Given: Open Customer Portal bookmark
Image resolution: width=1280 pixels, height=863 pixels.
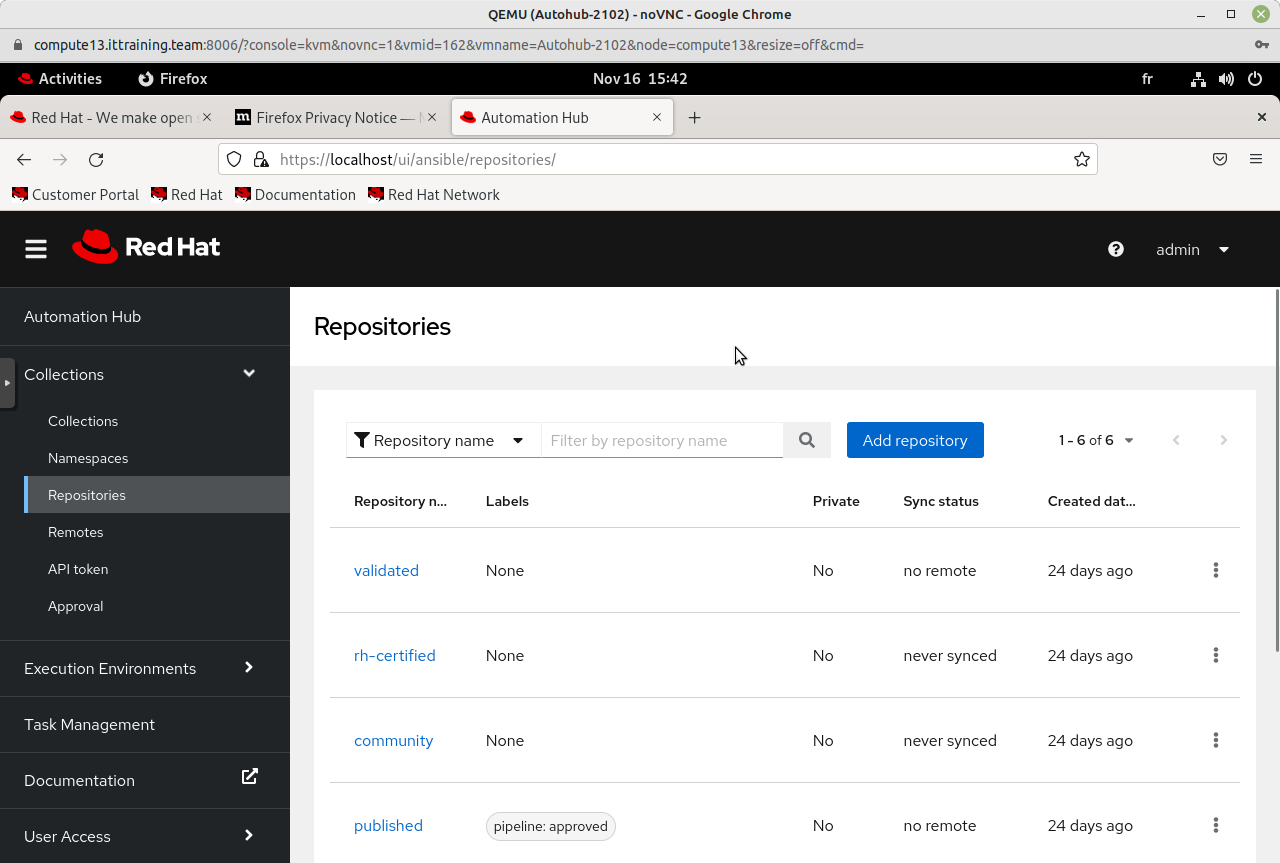Looking at the screenshot, I should coord(76,194).
